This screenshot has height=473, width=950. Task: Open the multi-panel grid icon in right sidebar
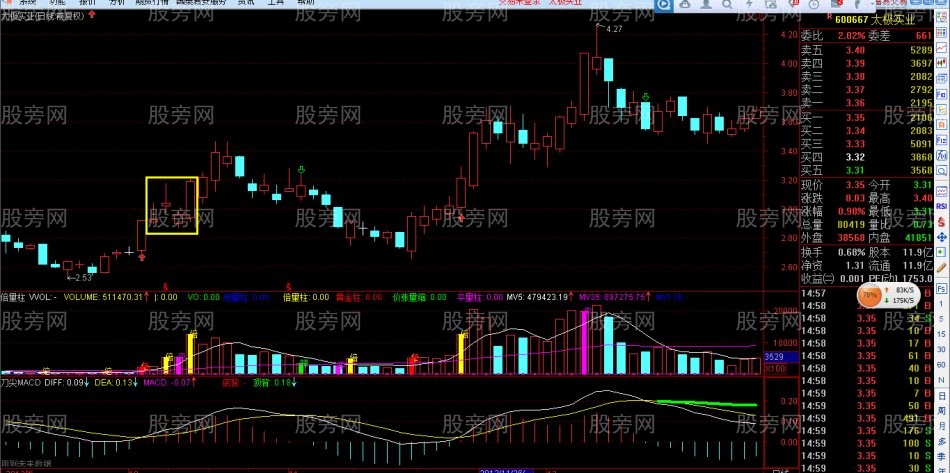[x=942, y=32]
